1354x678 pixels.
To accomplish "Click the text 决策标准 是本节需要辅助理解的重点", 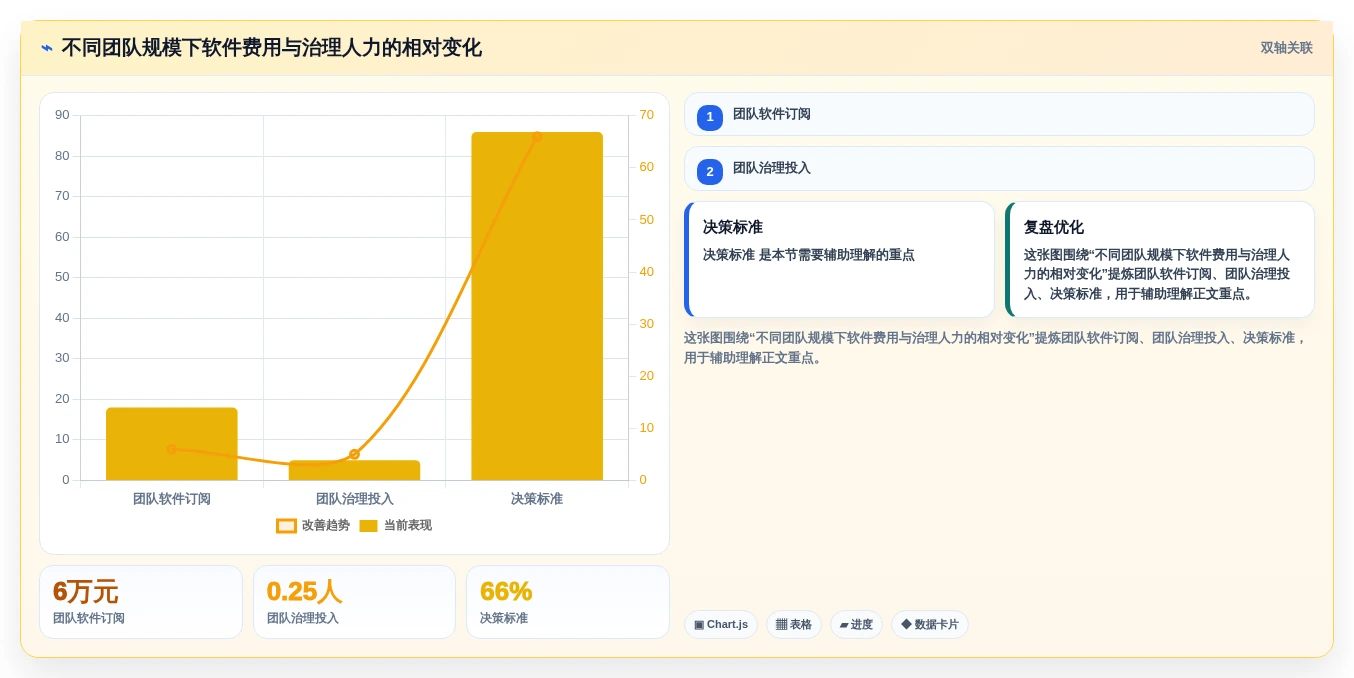I will point(809,255).
